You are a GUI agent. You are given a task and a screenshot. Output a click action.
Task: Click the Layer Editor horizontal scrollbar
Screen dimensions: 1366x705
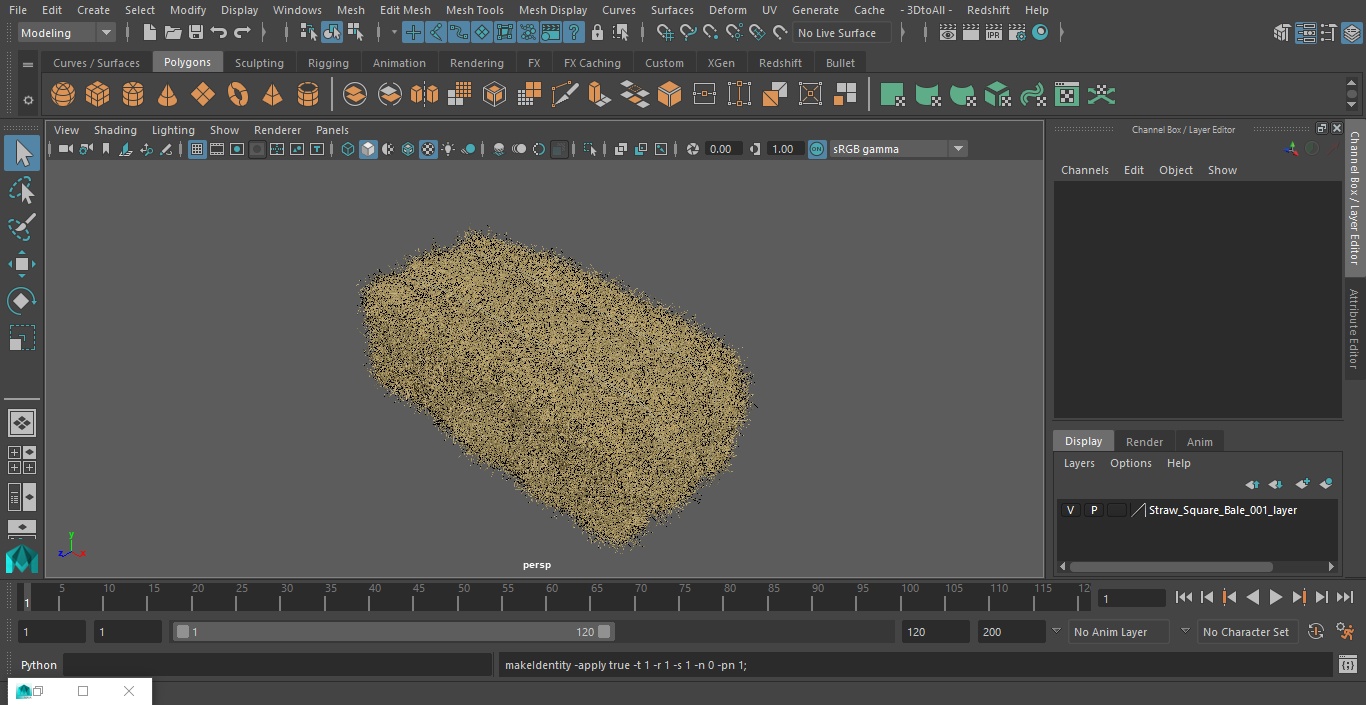click(1172, 566)
